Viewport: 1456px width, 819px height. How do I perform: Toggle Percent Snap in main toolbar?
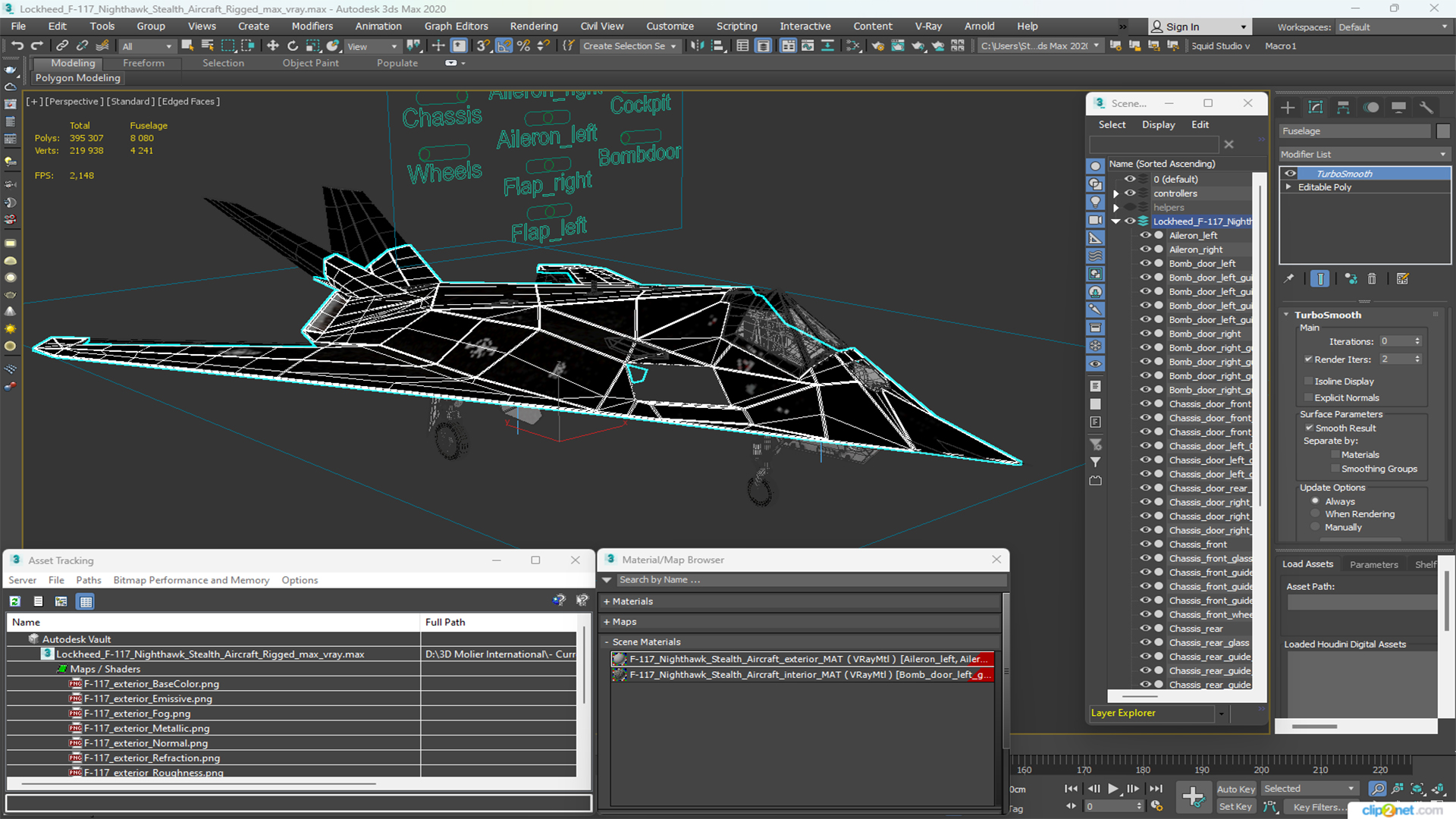523,46
